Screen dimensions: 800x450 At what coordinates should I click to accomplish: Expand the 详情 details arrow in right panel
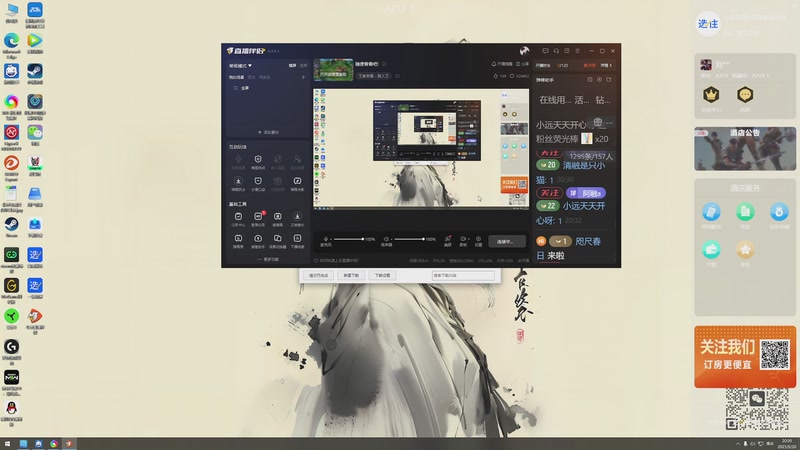pyautogui.click(x=607, y=65)
